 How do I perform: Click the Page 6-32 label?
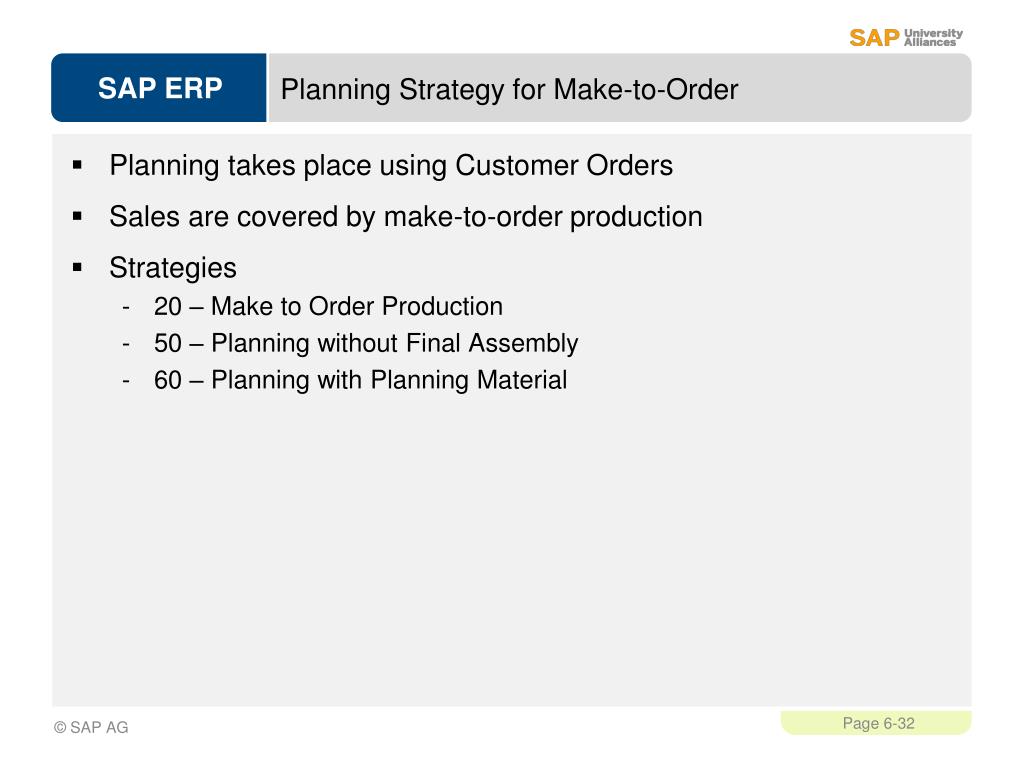click(x=878, y=724)
